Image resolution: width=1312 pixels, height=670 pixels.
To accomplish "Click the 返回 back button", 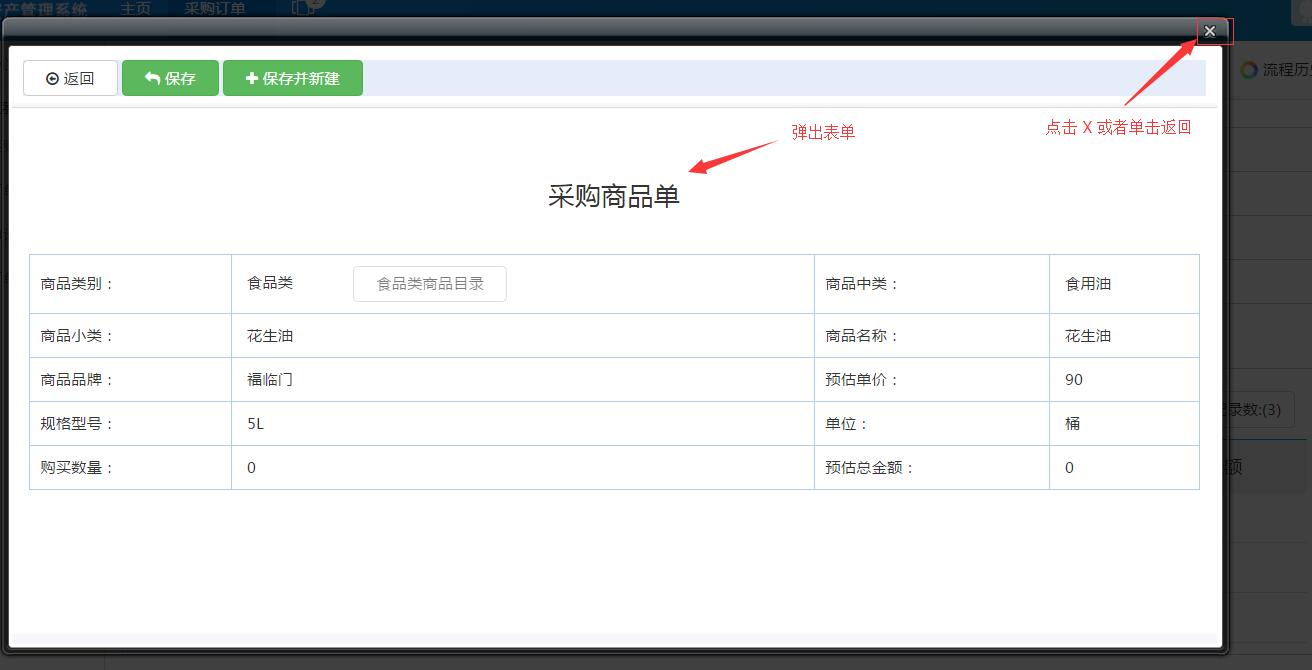I will click(70, 78).
